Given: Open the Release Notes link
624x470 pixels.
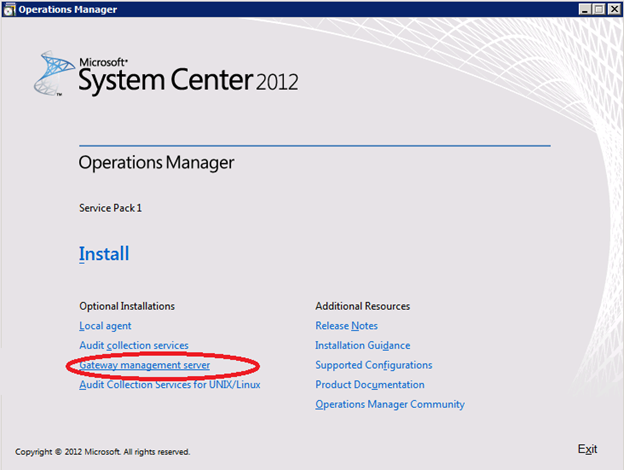Looking at the screenshot, I should tap(346, 326).
